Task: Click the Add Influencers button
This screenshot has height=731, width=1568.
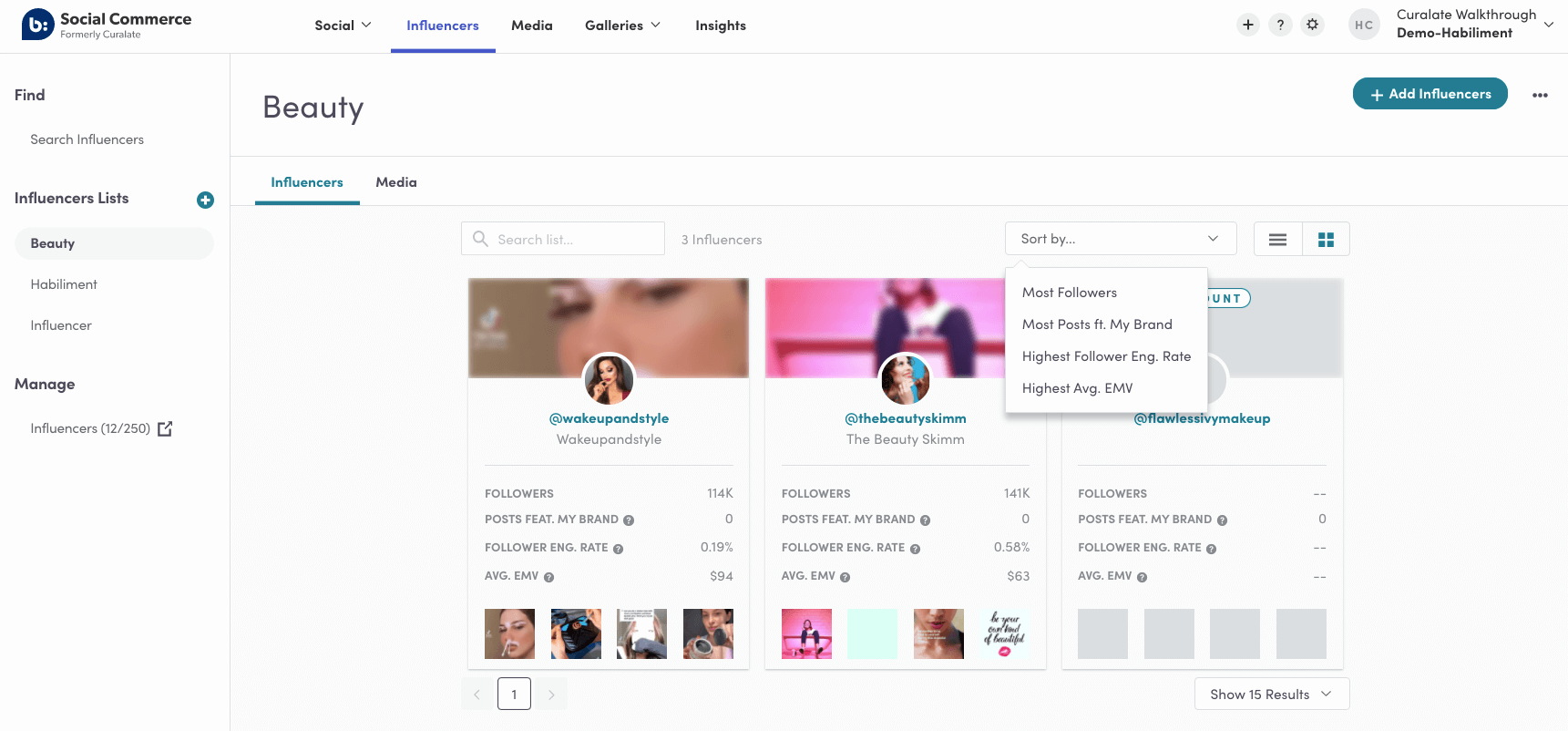Action: [x=1430, y=94]
